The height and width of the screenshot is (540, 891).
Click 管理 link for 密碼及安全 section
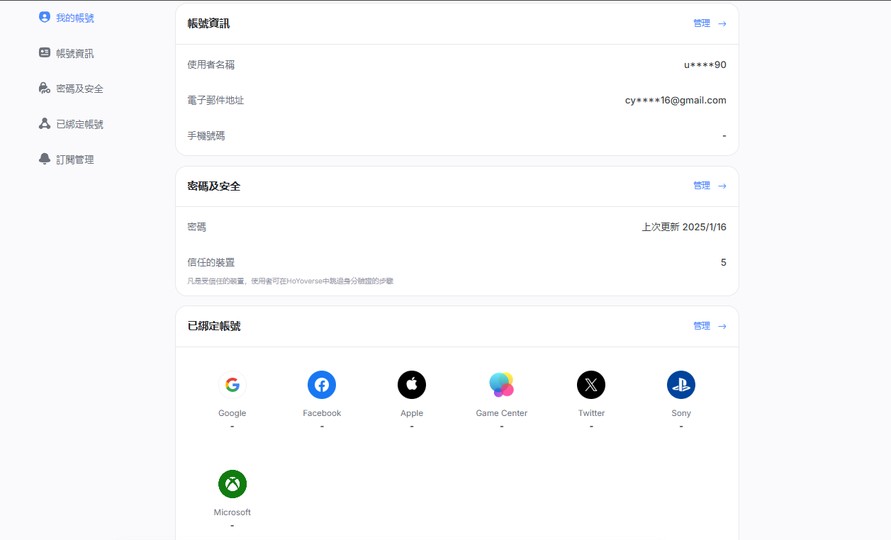(x=709, y=186)
